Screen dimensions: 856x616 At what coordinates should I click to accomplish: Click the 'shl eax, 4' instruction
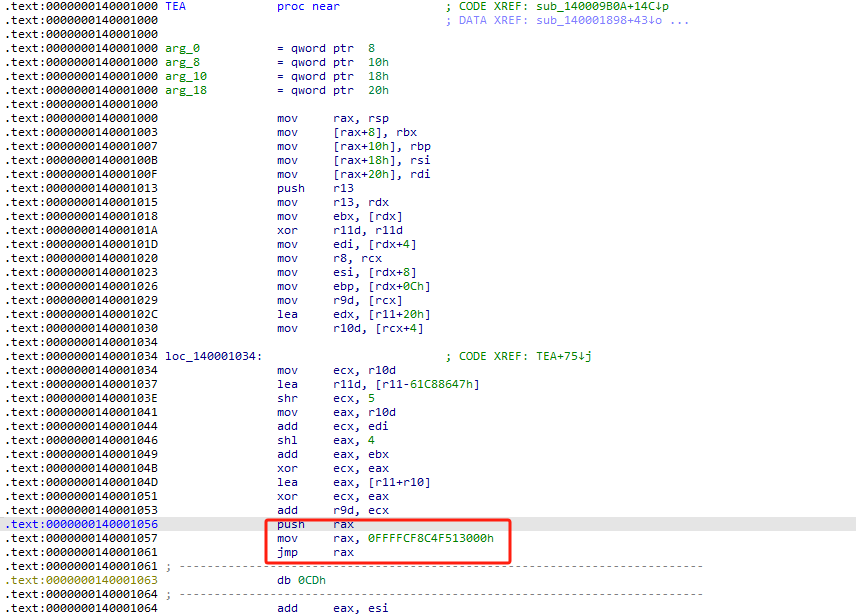[x=326, y=441]
